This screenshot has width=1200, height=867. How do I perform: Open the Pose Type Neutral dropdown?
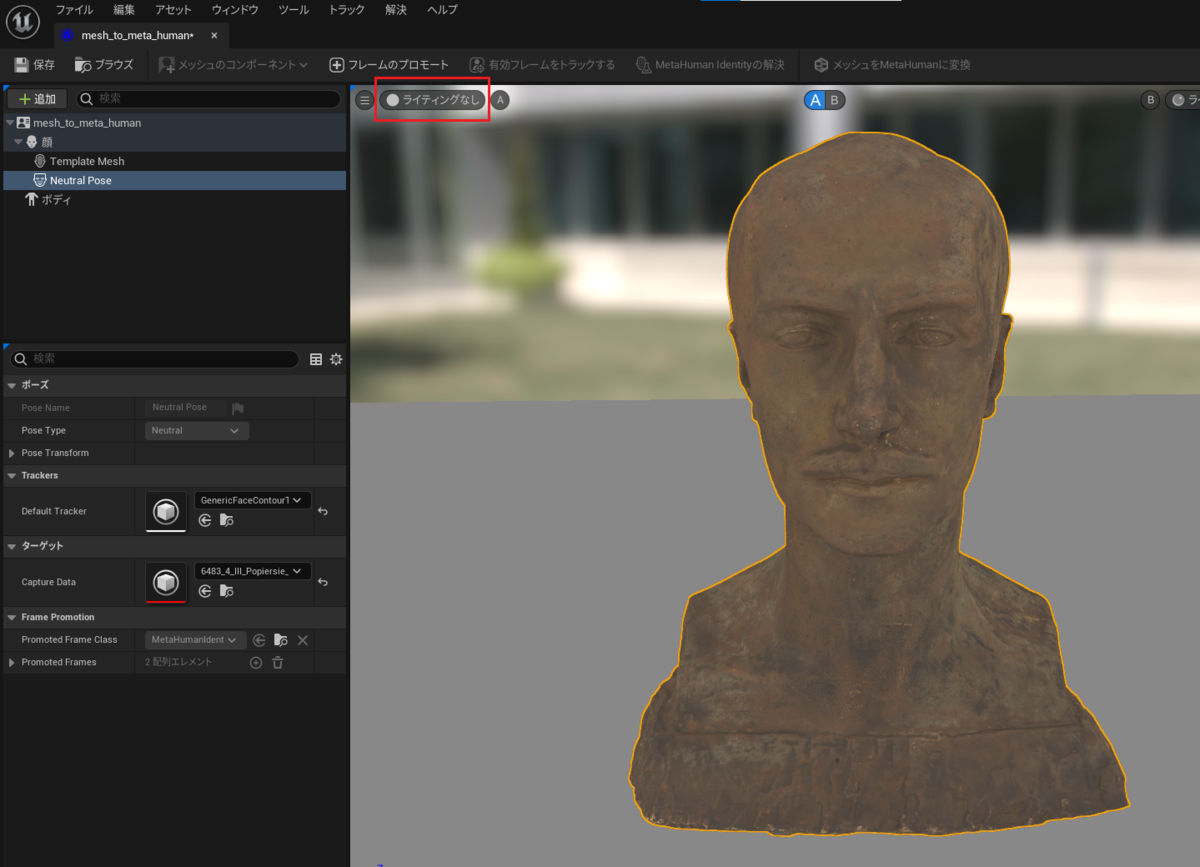pos(197,431)
